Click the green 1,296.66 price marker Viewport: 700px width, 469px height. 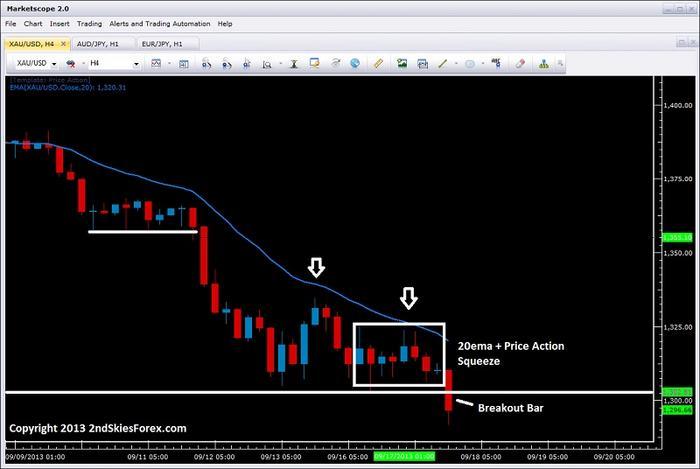677,410
